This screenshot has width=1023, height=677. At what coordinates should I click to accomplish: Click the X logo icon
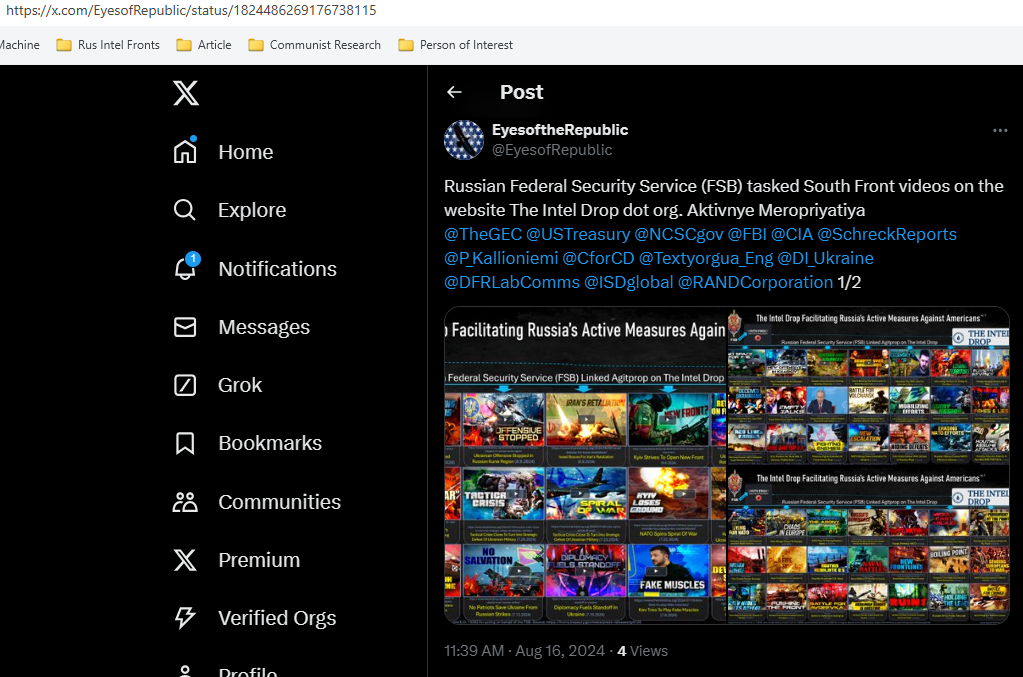coord(185,93)
